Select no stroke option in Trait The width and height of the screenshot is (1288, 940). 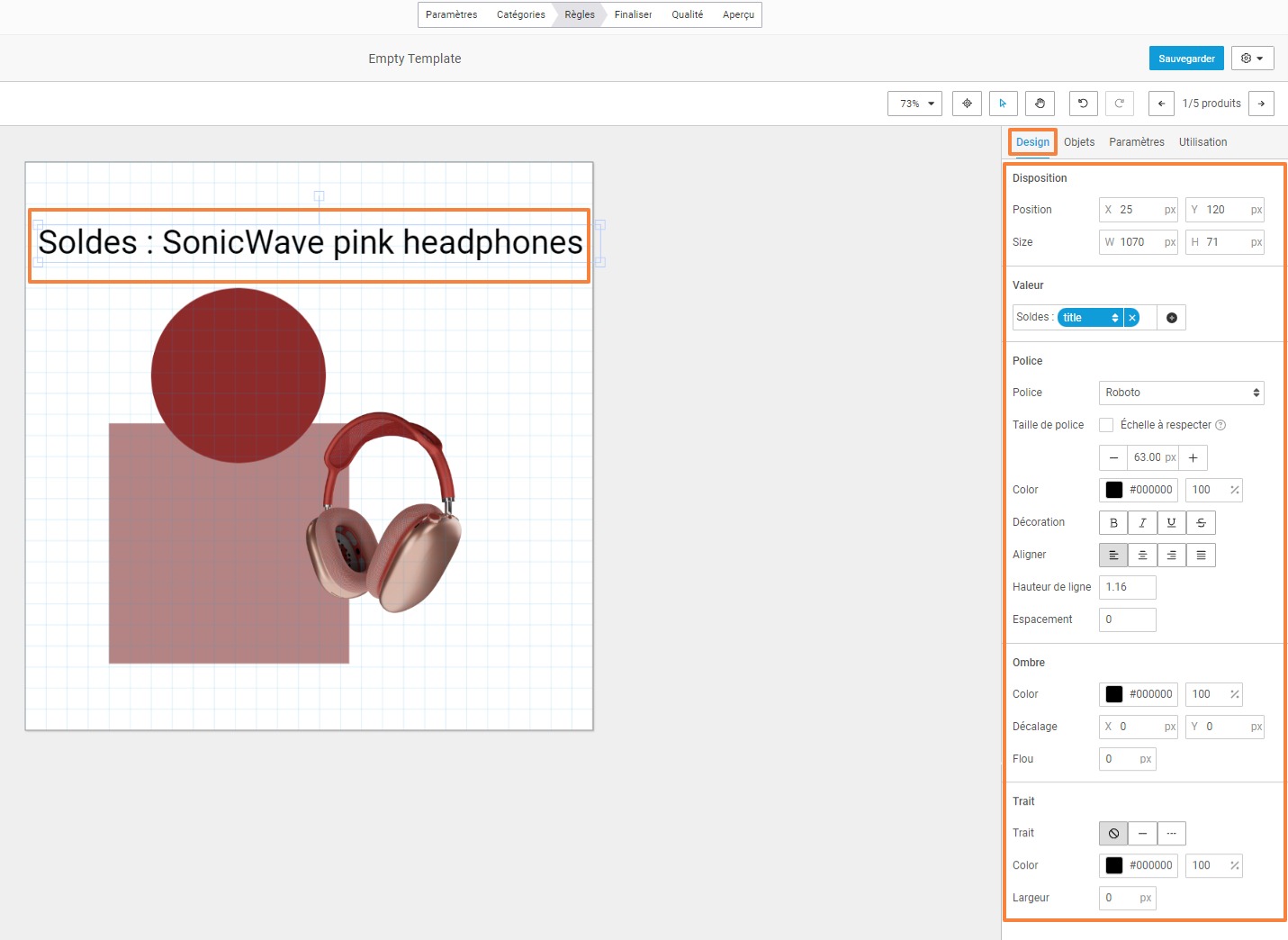[x=1113, y=833]
